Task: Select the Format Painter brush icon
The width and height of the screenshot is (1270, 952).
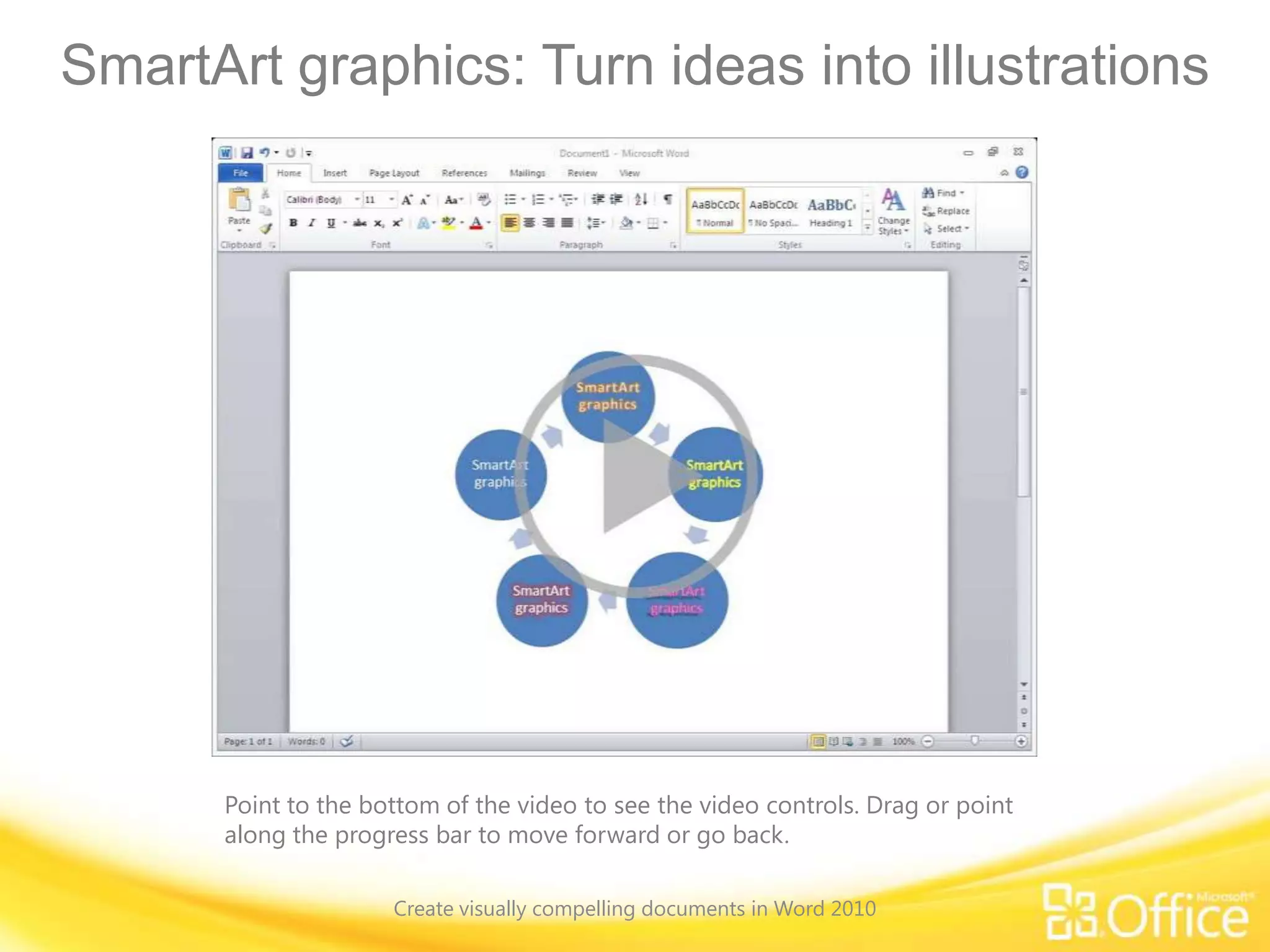Action: click(x=265, y=228)
